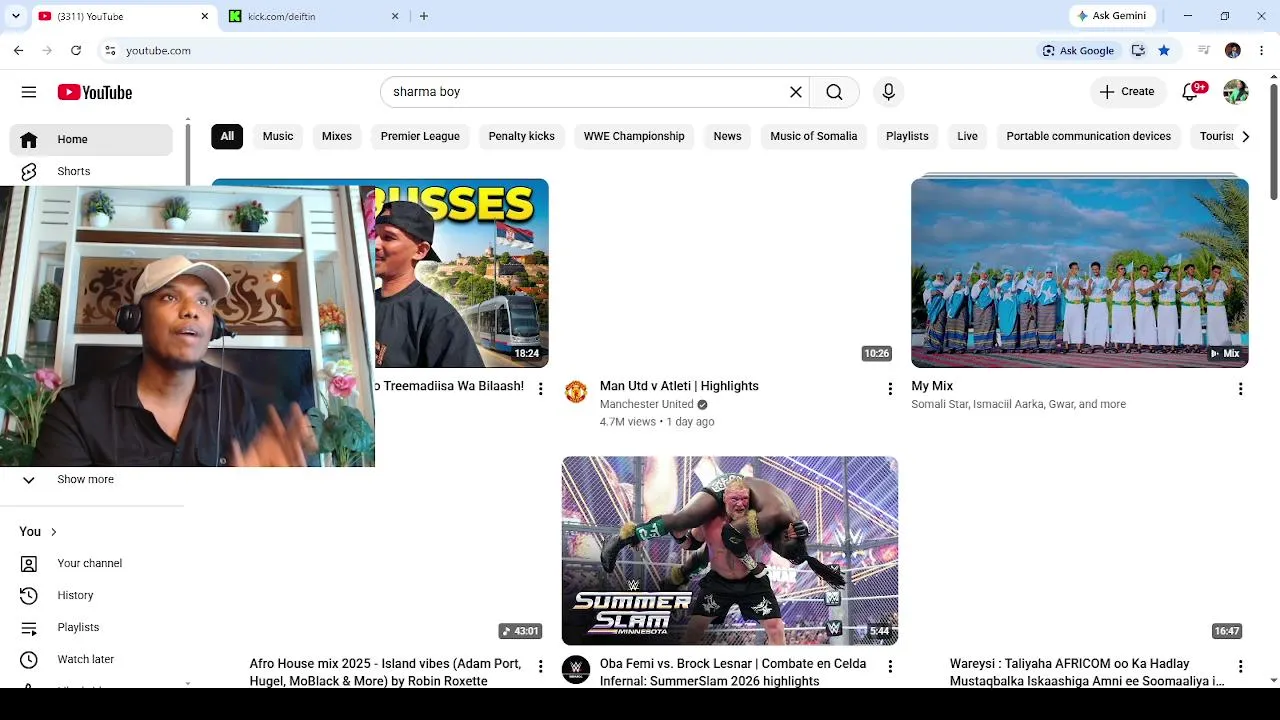Screen dimensions: 1280x720
Task: Bookmark this page with the star icon
Action: (x=1164, y=50)
